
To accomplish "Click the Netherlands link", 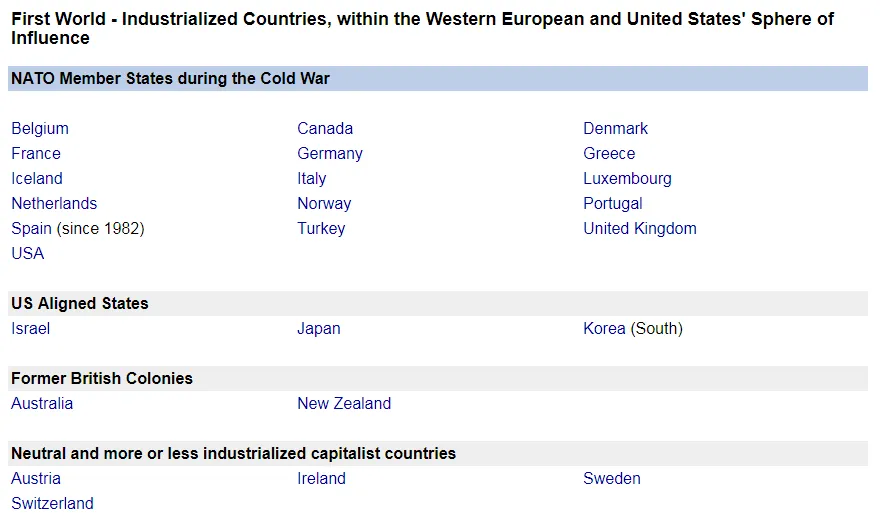I will tap(54, 203).
